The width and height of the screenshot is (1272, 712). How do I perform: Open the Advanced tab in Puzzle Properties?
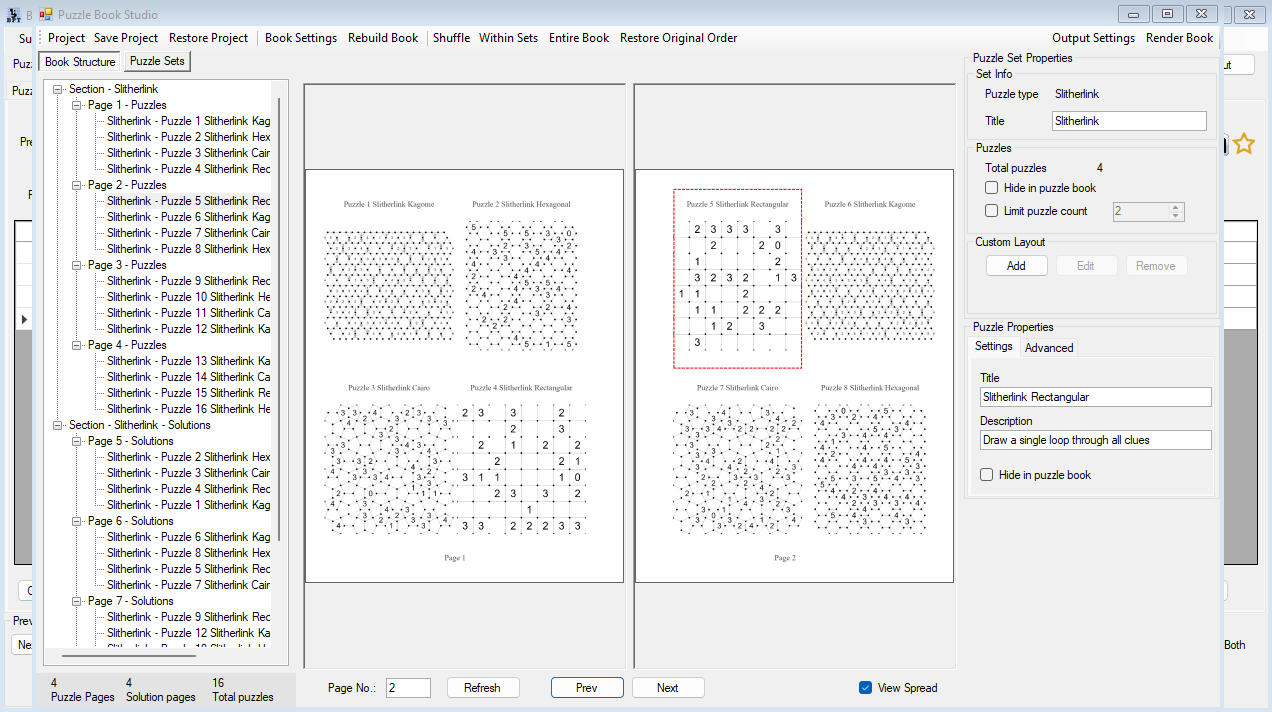coord(1049,348)
